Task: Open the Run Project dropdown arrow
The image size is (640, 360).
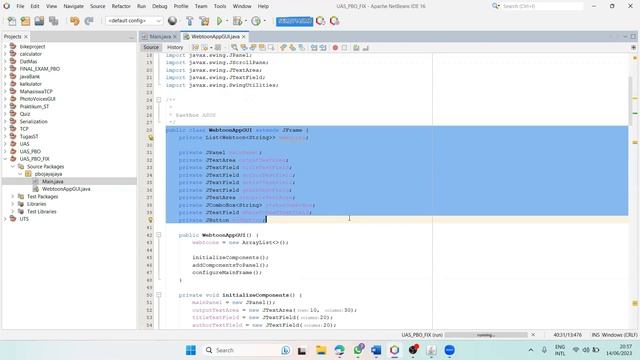Action: click(227, 21)
